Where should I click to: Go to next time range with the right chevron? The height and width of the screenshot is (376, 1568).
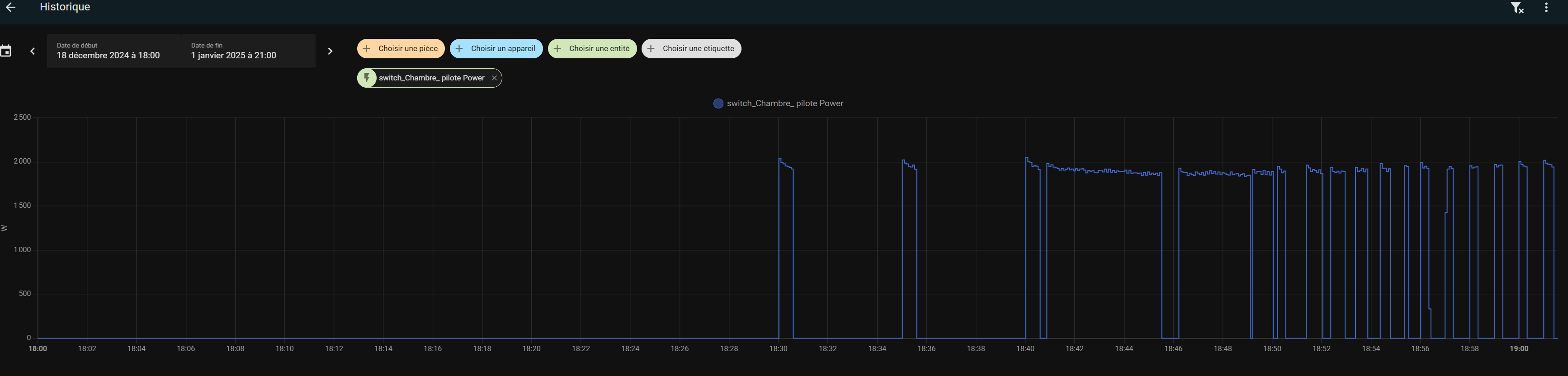[x=330, y=51]
